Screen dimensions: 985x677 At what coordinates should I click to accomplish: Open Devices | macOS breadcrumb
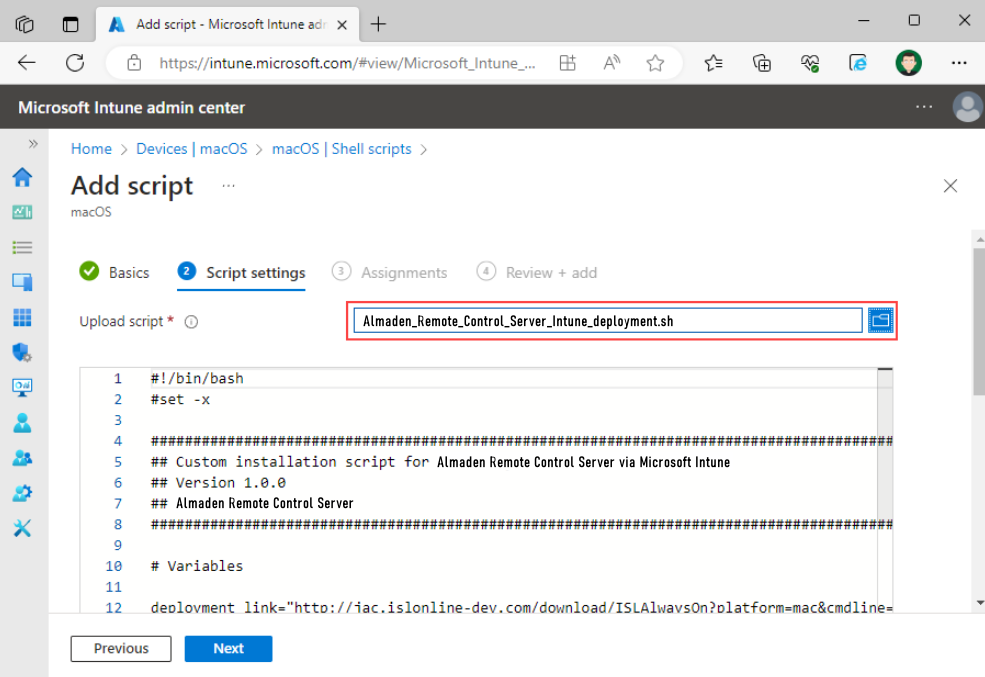[x=192, y=149]
